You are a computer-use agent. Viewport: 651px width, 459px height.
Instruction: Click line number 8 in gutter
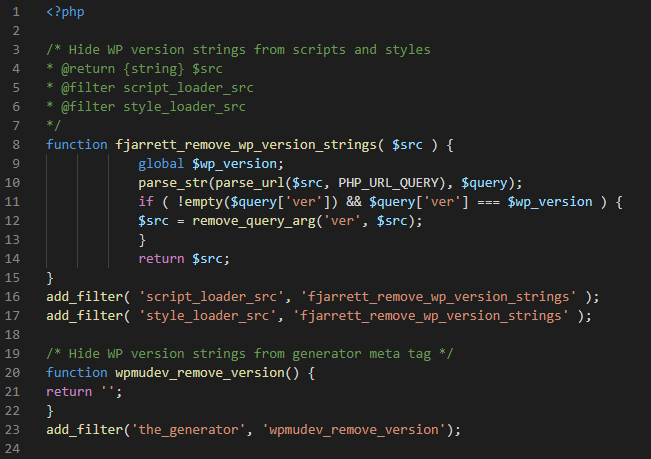[16, 145]
